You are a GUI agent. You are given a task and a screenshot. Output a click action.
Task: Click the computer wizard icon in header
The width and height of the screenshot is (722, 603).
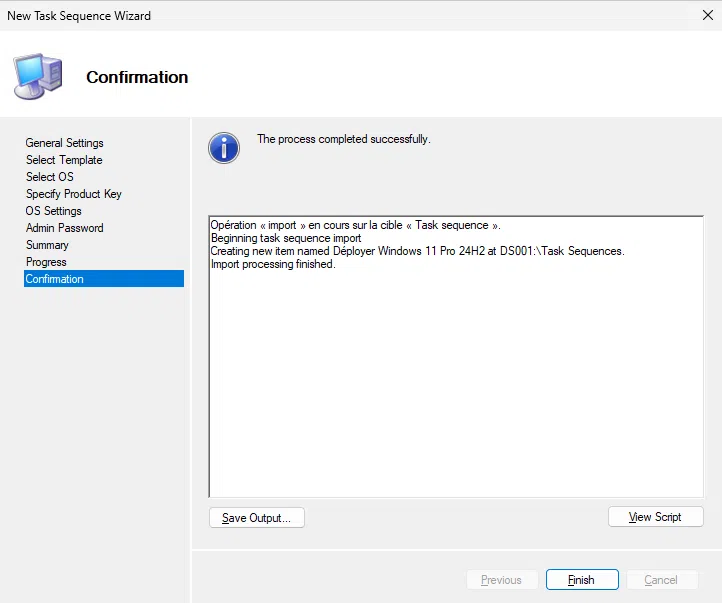point(37,76)
